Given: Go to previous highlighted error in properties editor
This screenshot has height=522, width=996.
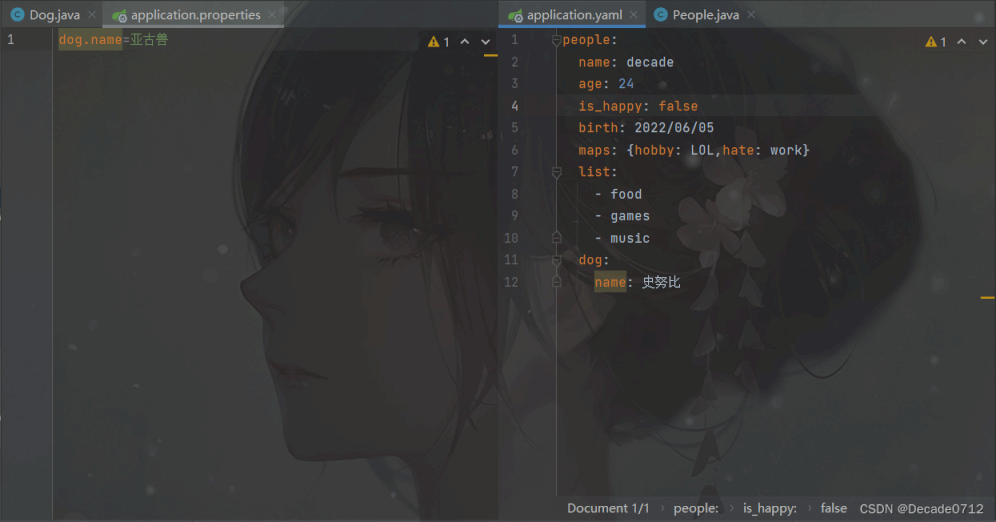Looking at the screenshot, I should [x=465, y=42].
